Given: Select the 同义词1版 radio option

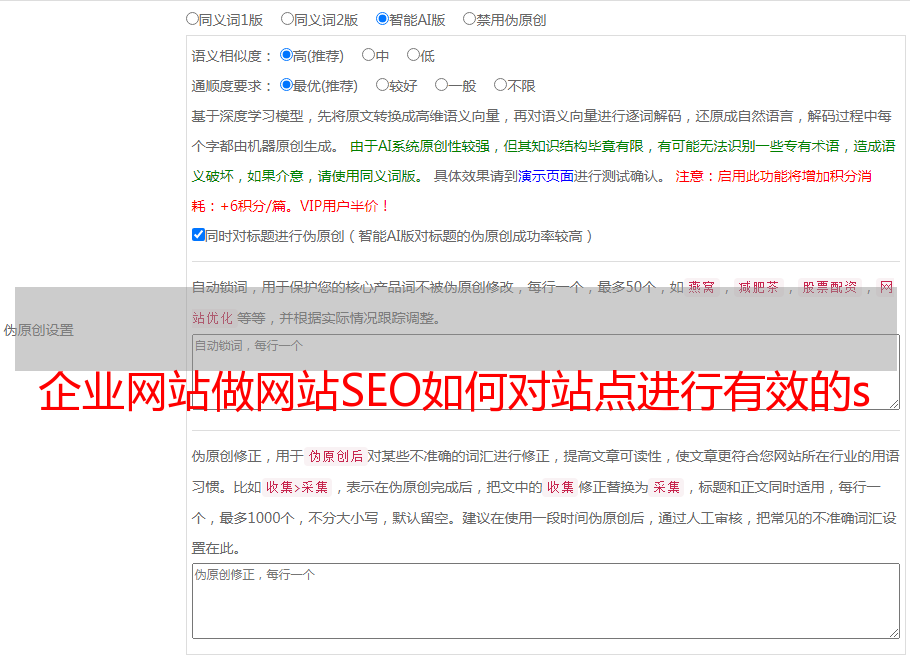Looking at the screenshot, I should [192, 19].
